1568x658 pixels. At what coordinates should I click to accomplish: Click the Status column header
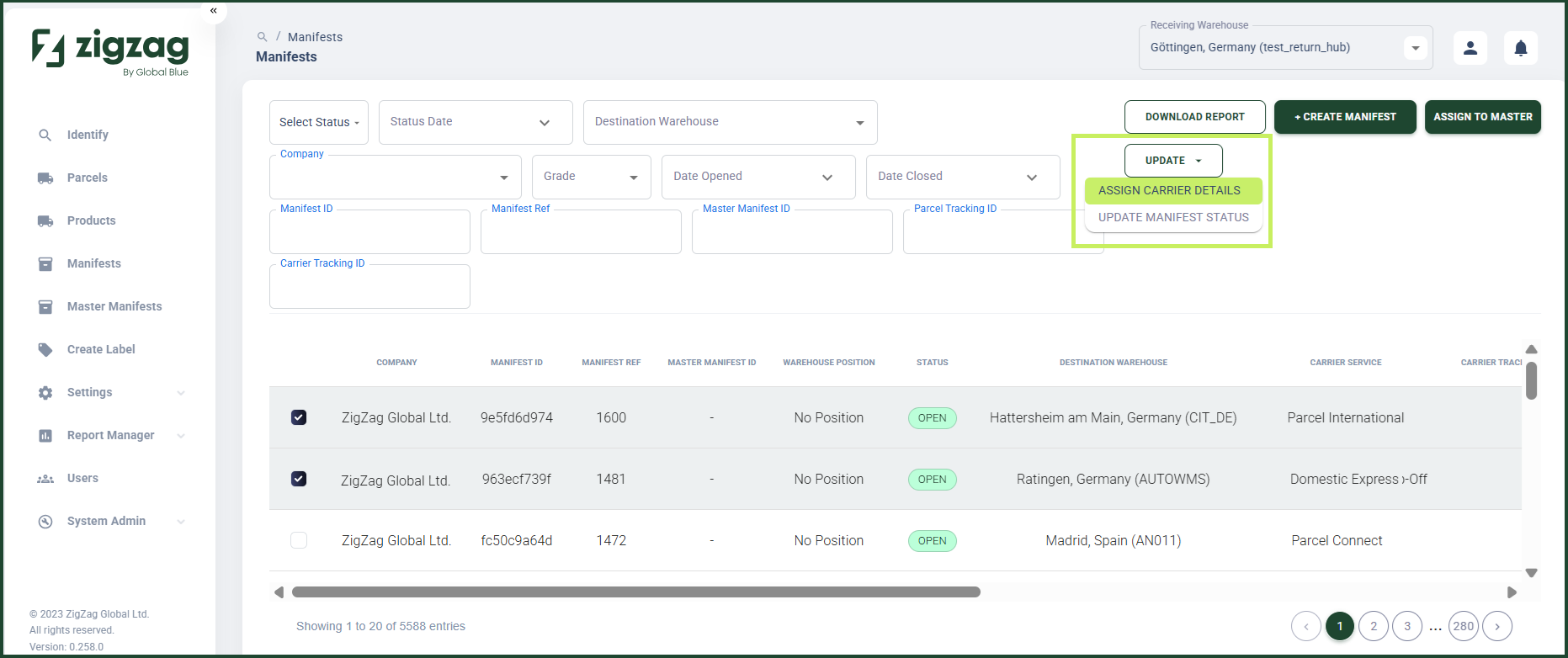click(x=933, y=363)
